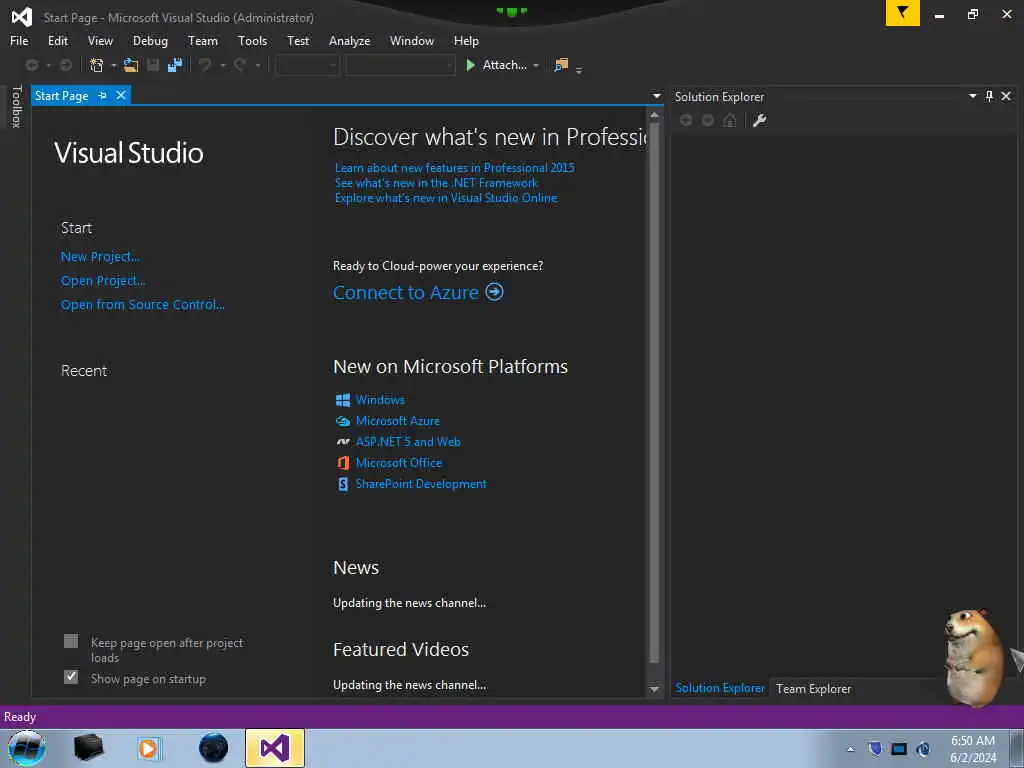1024x768 pixels.
Task: Click the Save toolbar icon
Action: coord(153,65)
